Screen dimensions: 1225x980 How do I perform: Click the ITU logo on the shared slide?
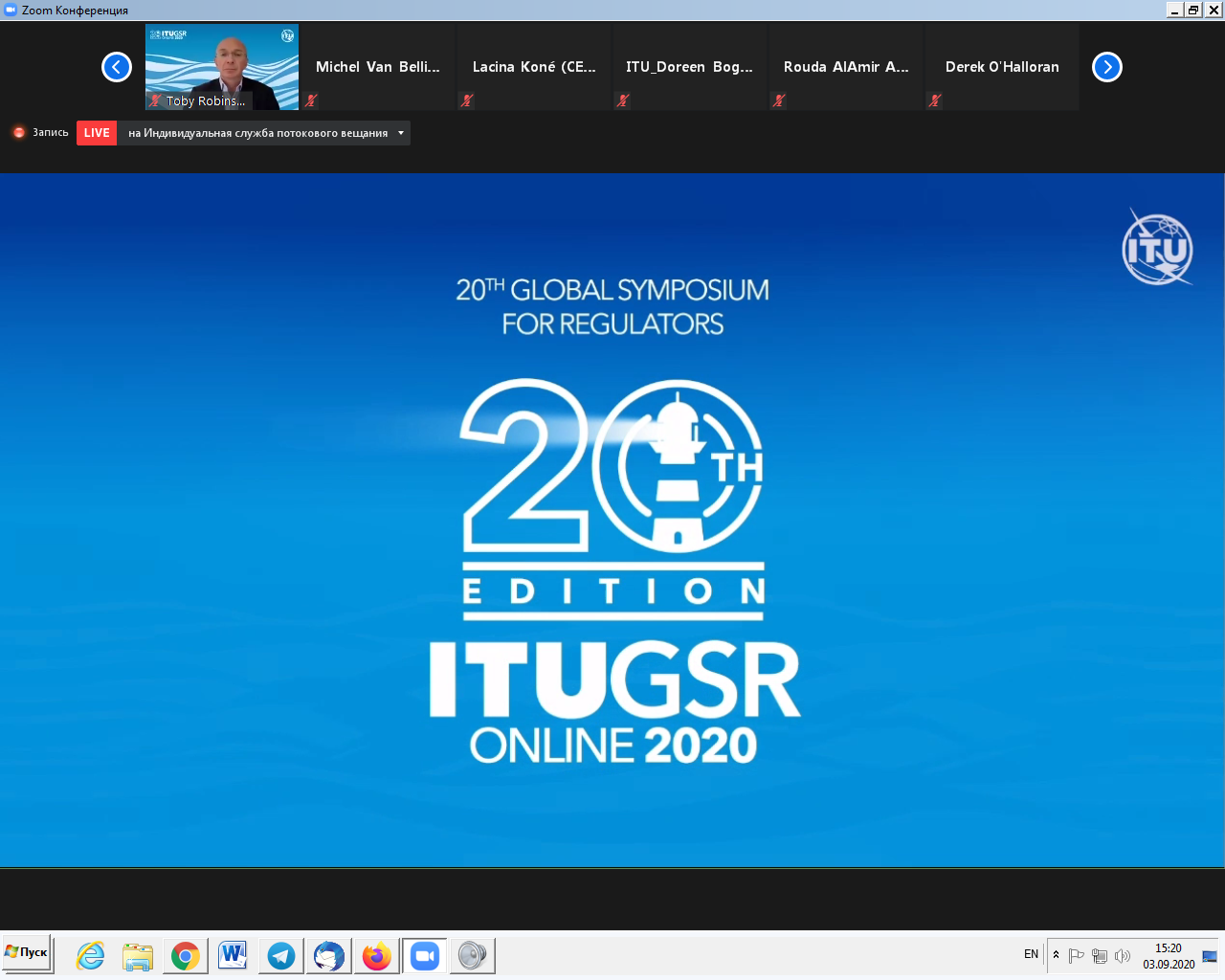click(x=1158, y=248)
